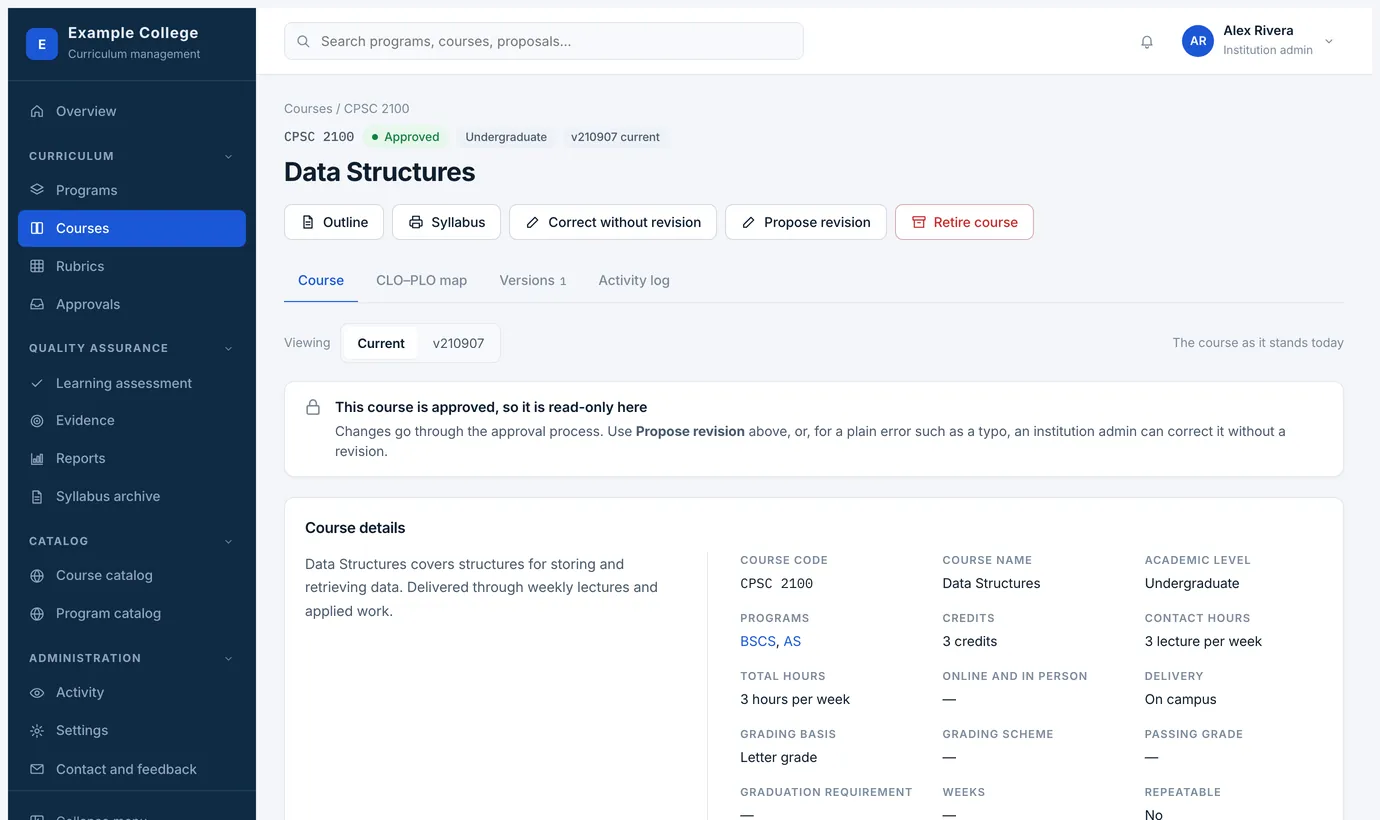Open the AS program link
Image resolution: width=1380 pixels, height=820 pixels.
792,641
